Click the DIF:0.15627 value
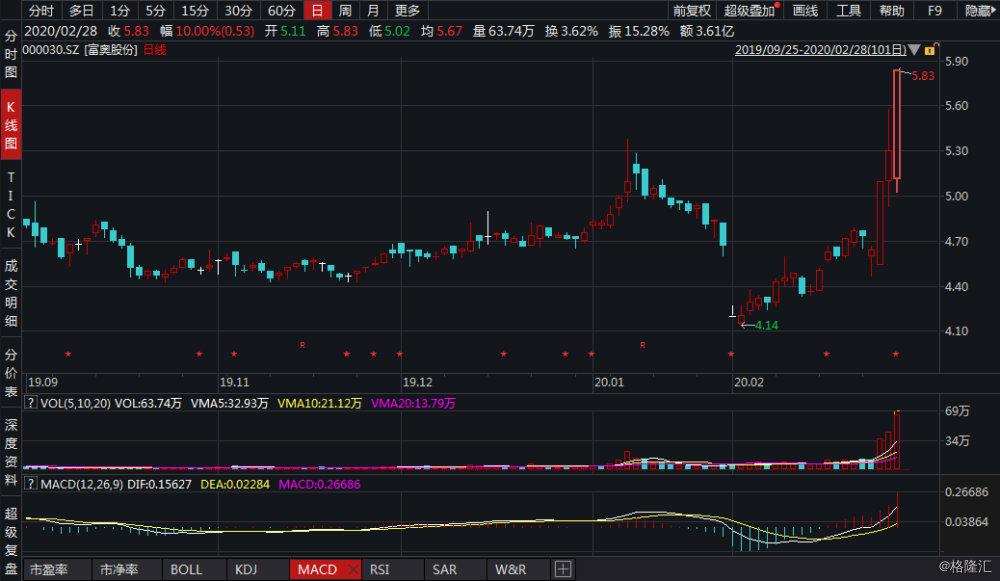This screenshot has width=1000, height=581. 159,484
